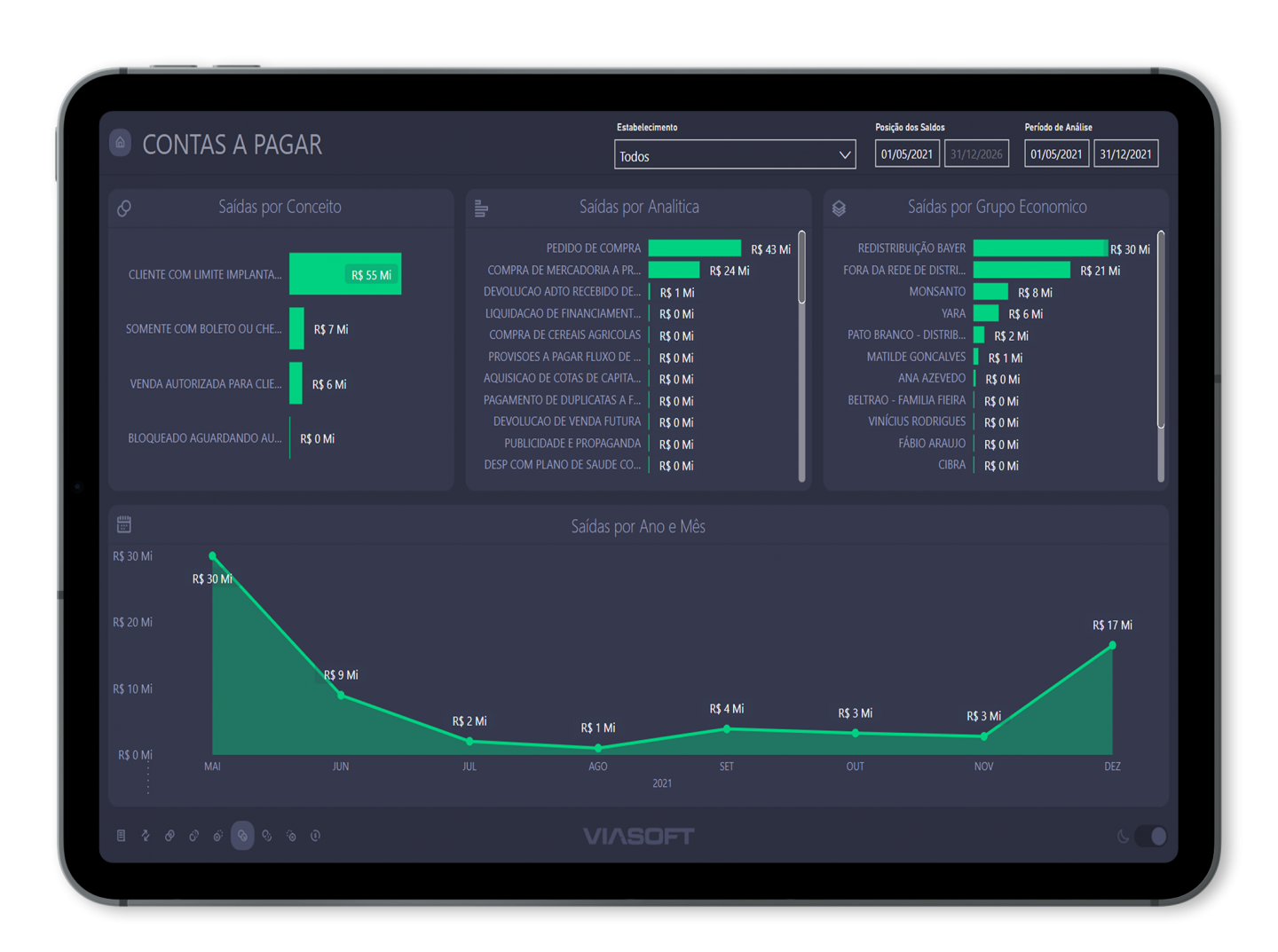Click the DEZ data point on the line chart
Screen dimensions: 1278x952
coord(1112,645)
